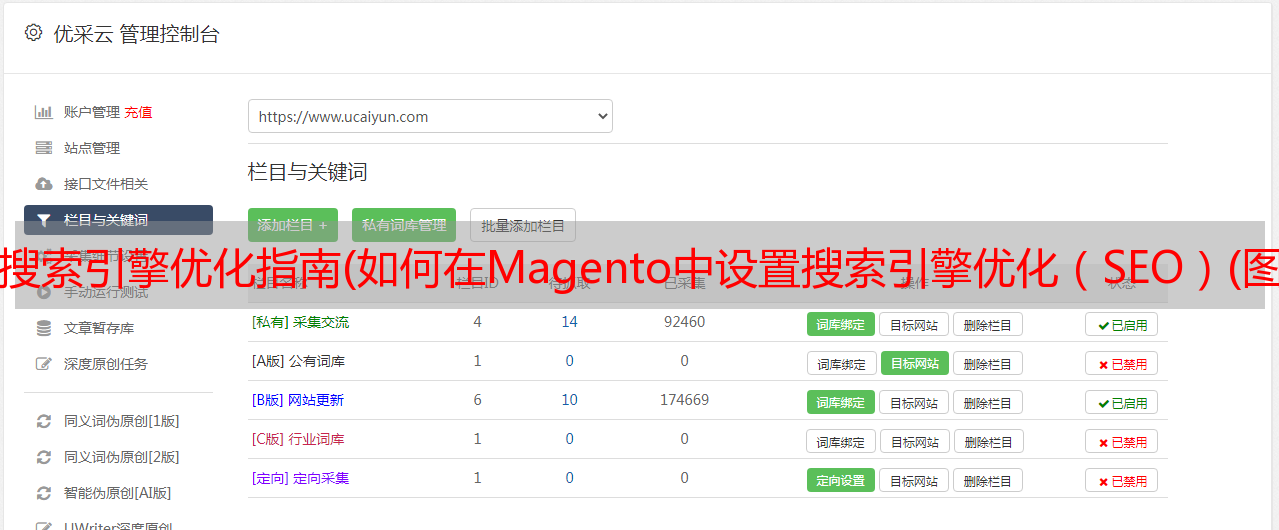This screenshot has width=1279, height=530.
Task: Click the 定向设置 button for 定向采集
Action: pos(841,480)
